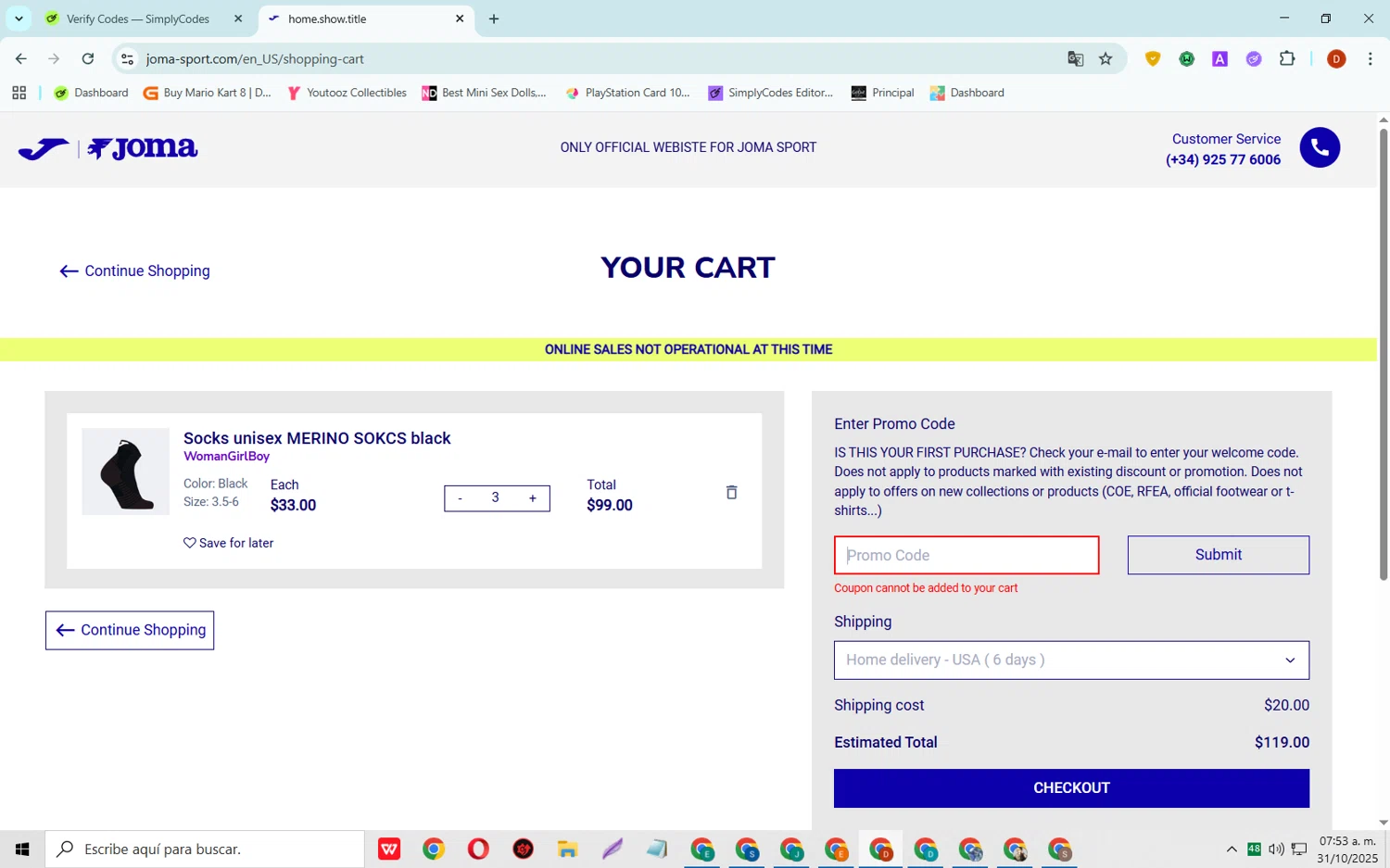The height and width of the screenshot is (868, 1390).
Task: Open the Chrome profile D avatar
Action: click(1336, 58)
